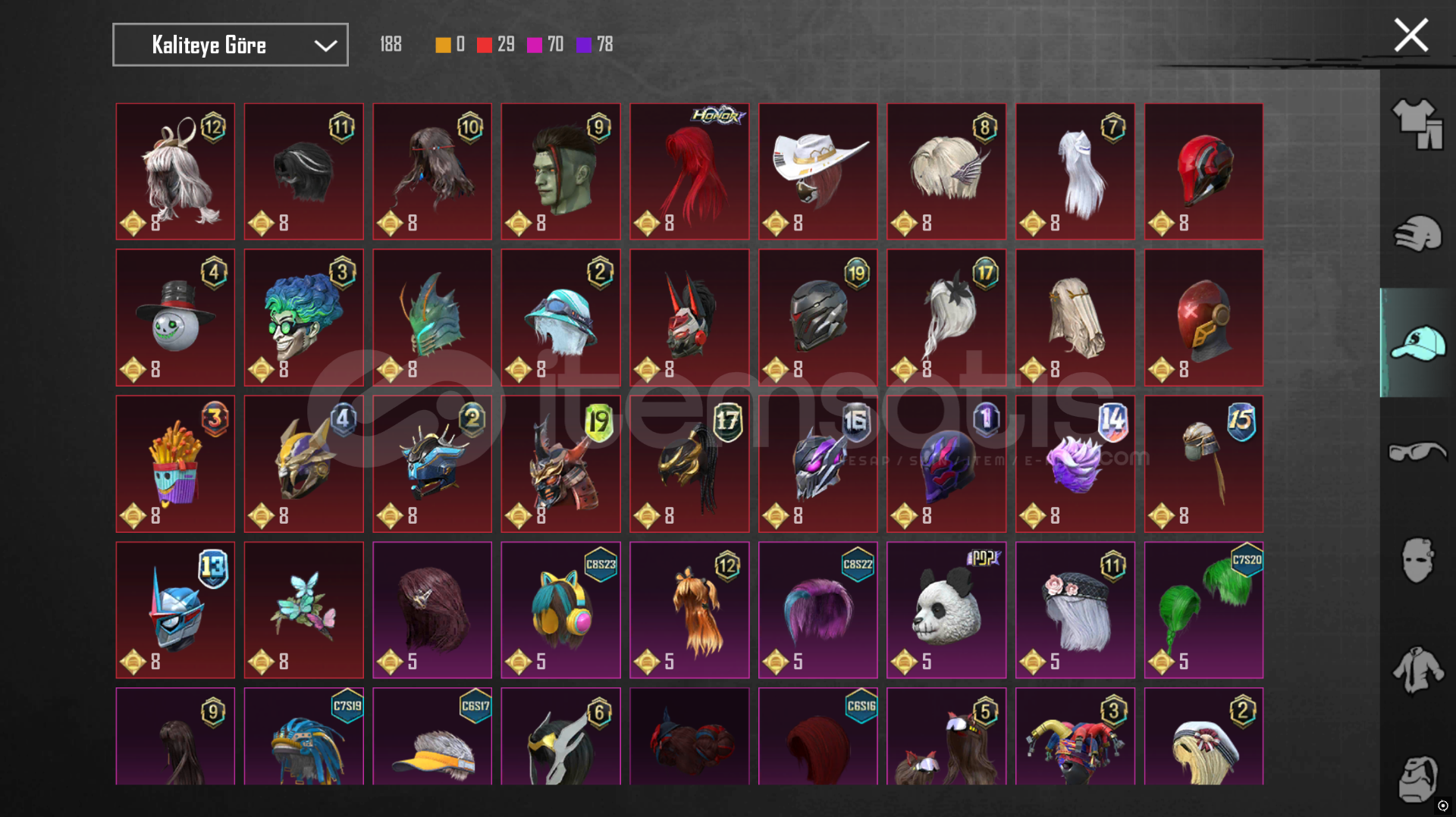Image resolution: width=1456 pixels, height=817 pixels.
Task: Open the face mask category icon
Action: (1417, 561)
